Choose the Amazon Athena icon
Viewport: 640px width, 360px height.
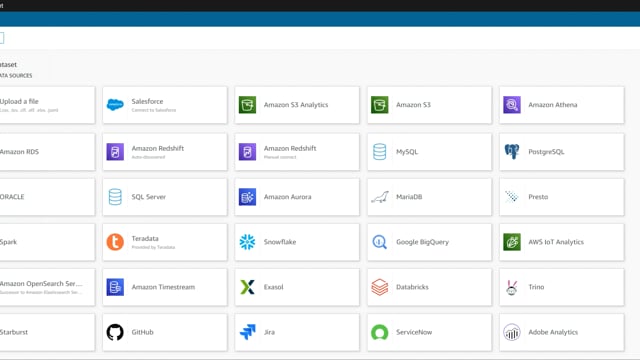coord(512,105)
